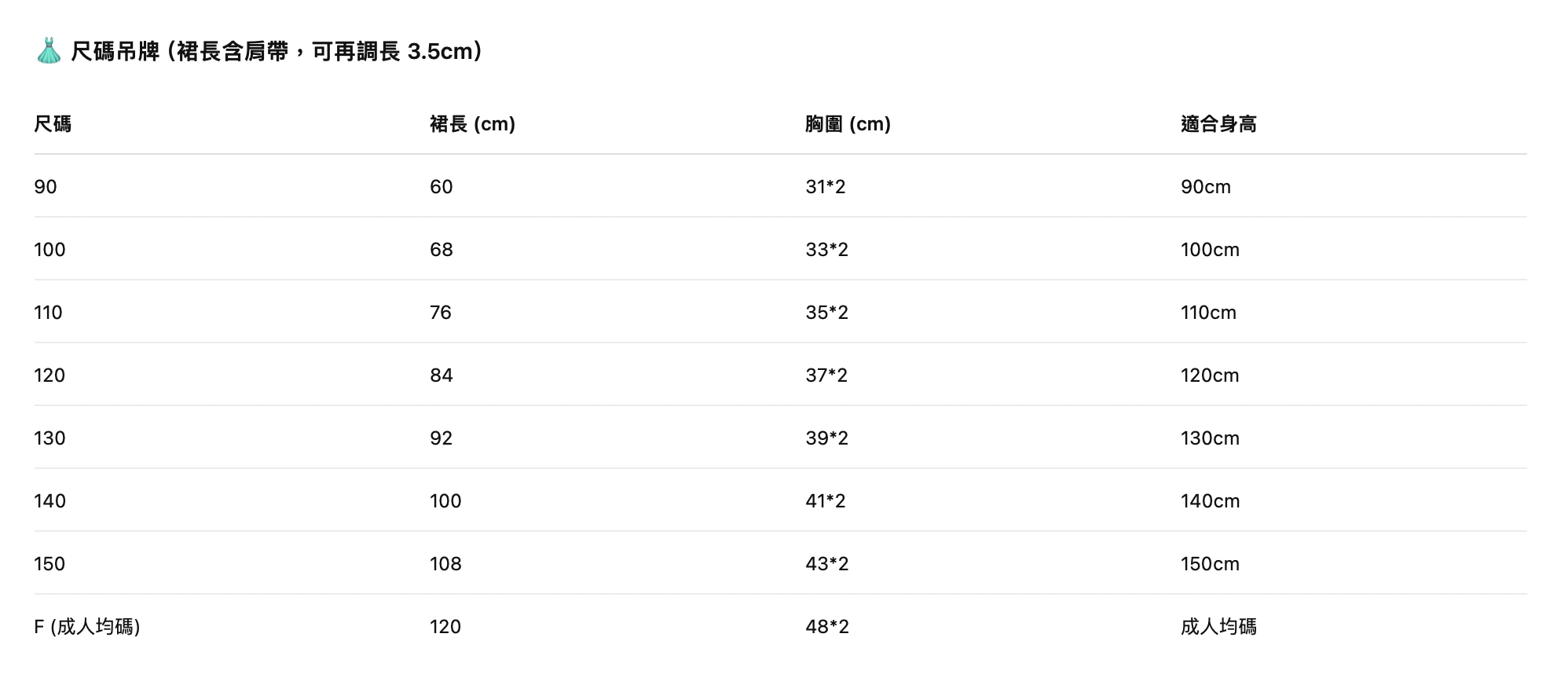
Task: Click the 胸圍 (cm) column header
Action: (x=848, y=123)
